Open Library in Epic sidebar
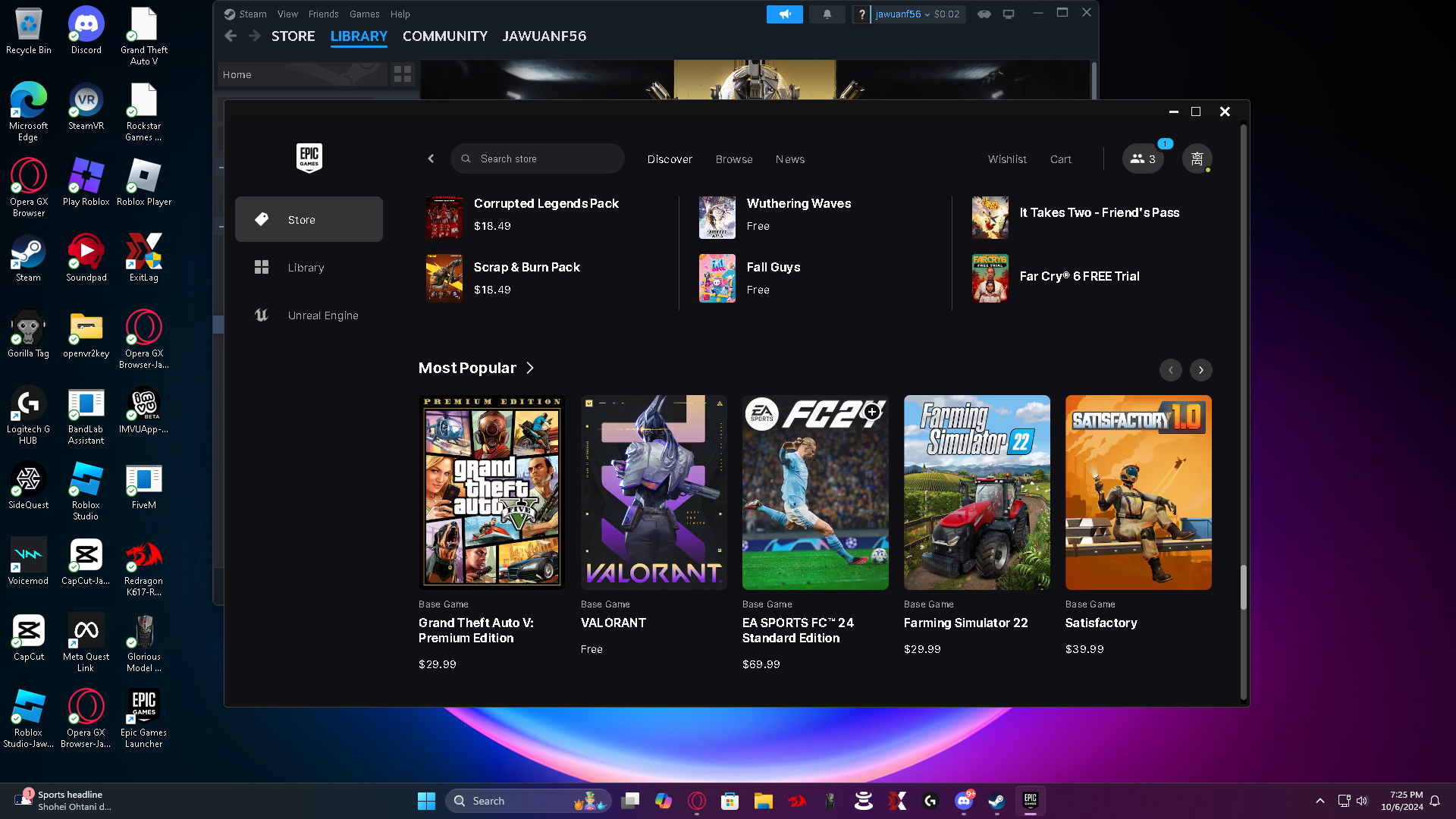This screenshot has width=1456, height=819. click(x=306, y=268)
